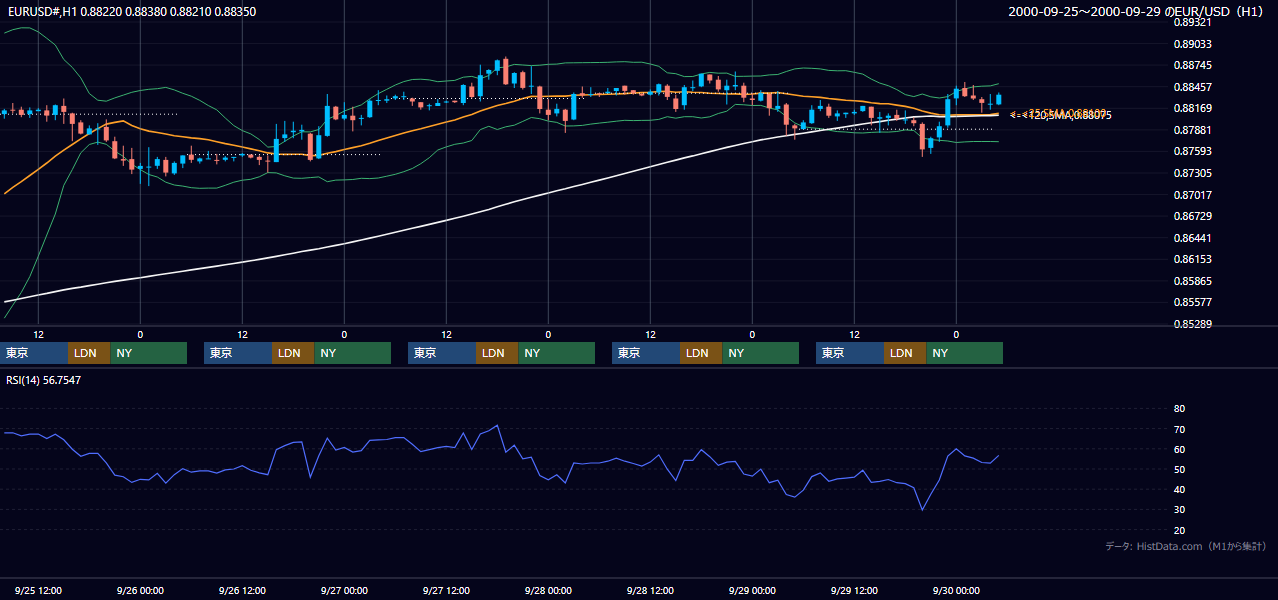The image size is (1278, 600).
Task: Click price axis label 0.86153
Action: [x=1192, y=259]
